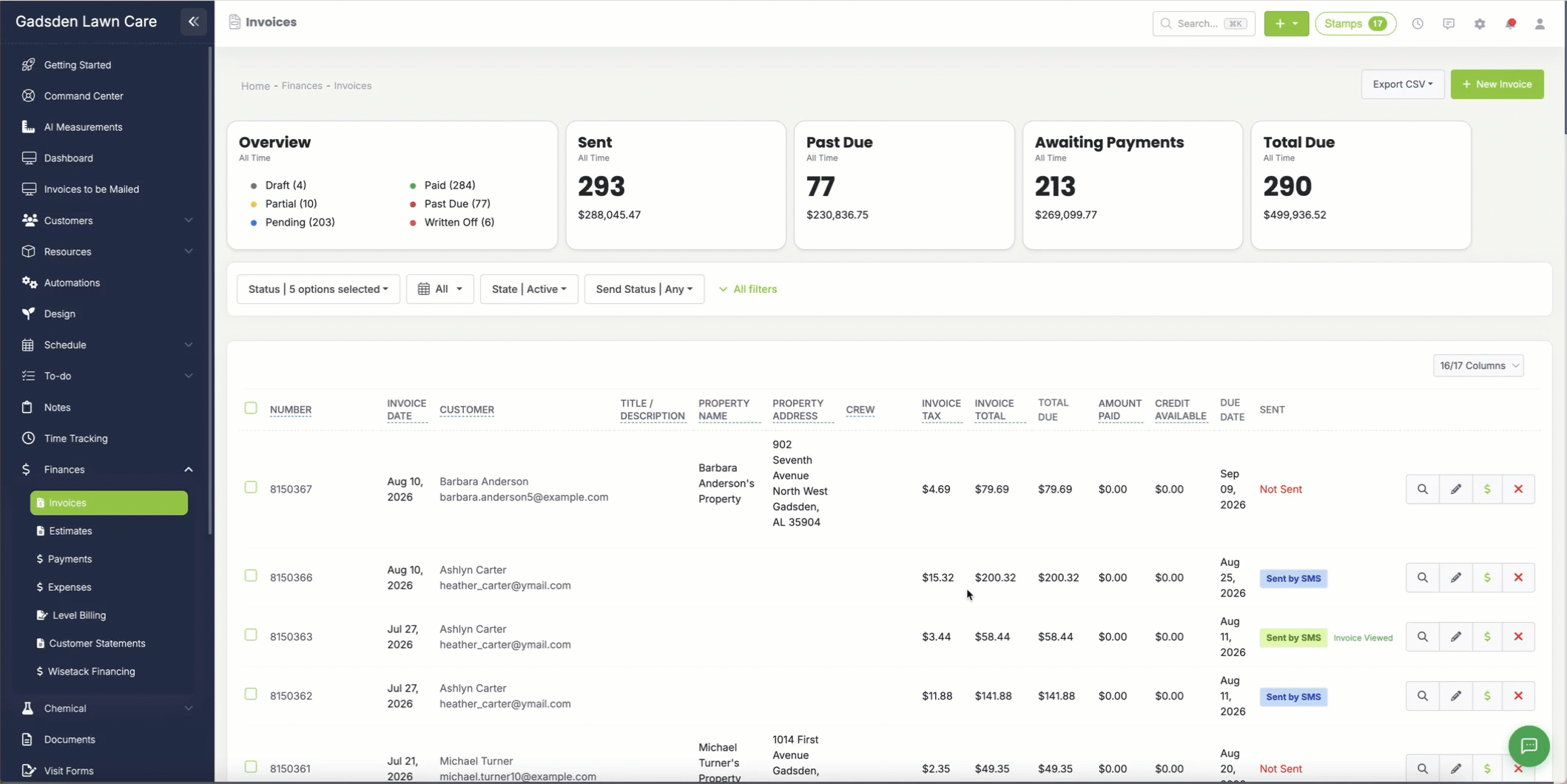Open the 16/17 Columns dropdown

tap(1478, 365)
